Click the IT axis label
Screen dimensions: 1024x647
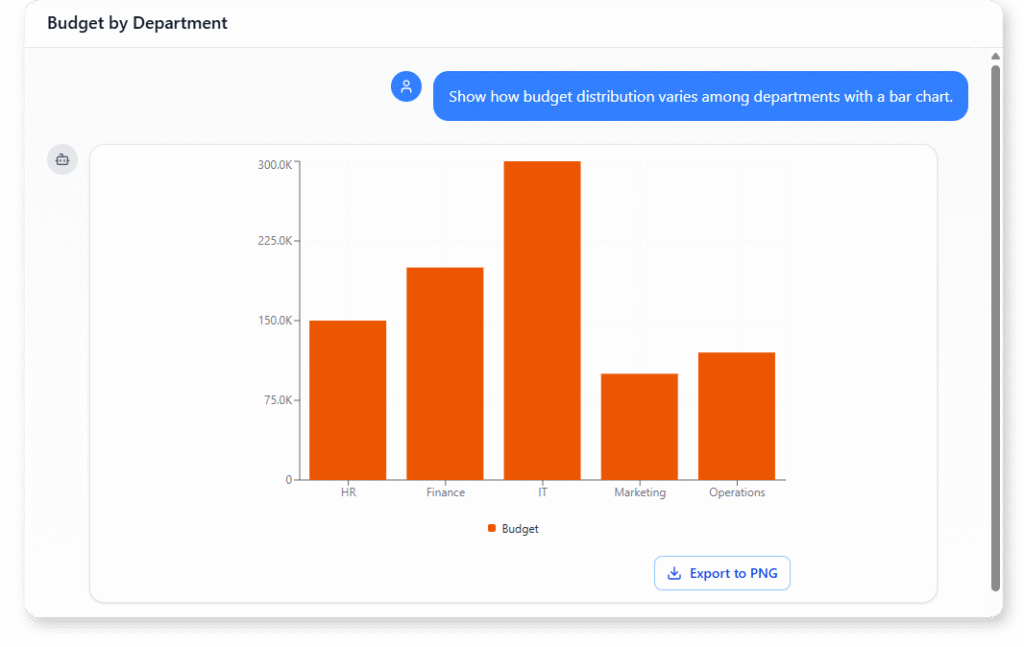pyautogui.click(x=542, y=492)
